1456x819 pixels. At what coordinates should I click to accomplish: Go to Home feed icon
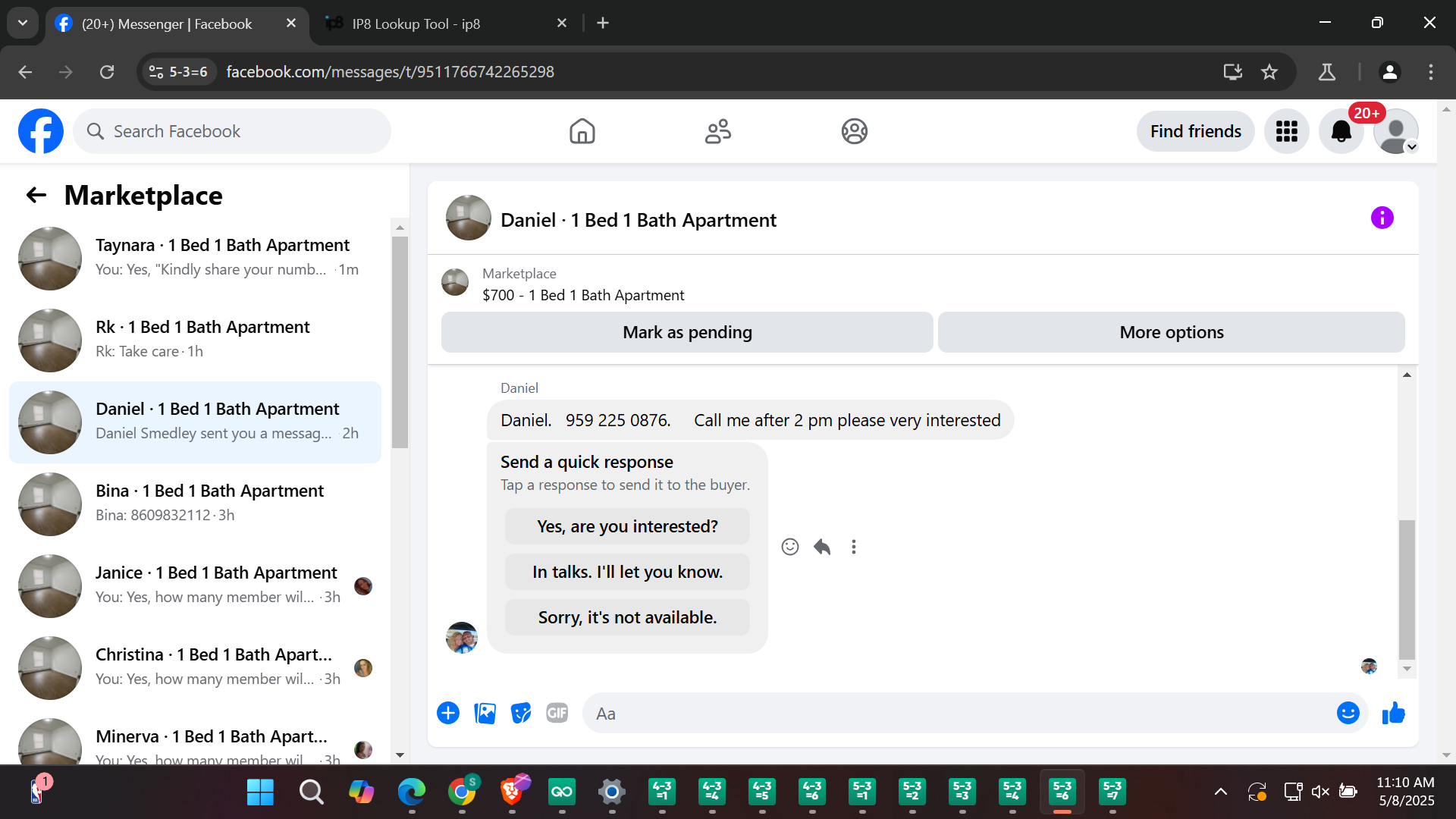click(x=582, y=131)
